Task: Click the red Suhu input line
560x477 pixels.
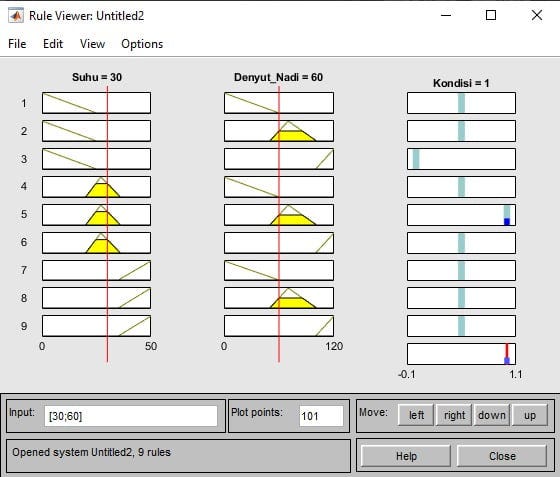Action: (x=107, y=224)
